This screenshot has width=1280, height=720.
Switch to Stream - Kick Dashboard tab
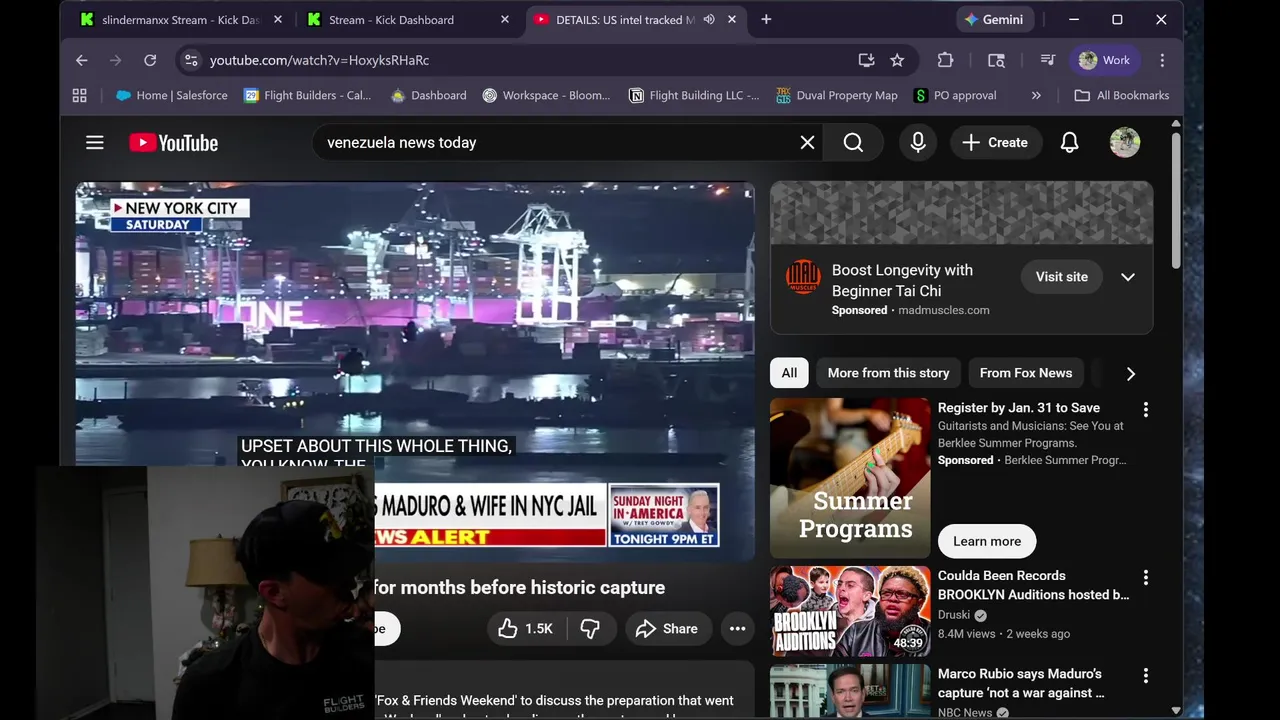[x=391, y=20]
